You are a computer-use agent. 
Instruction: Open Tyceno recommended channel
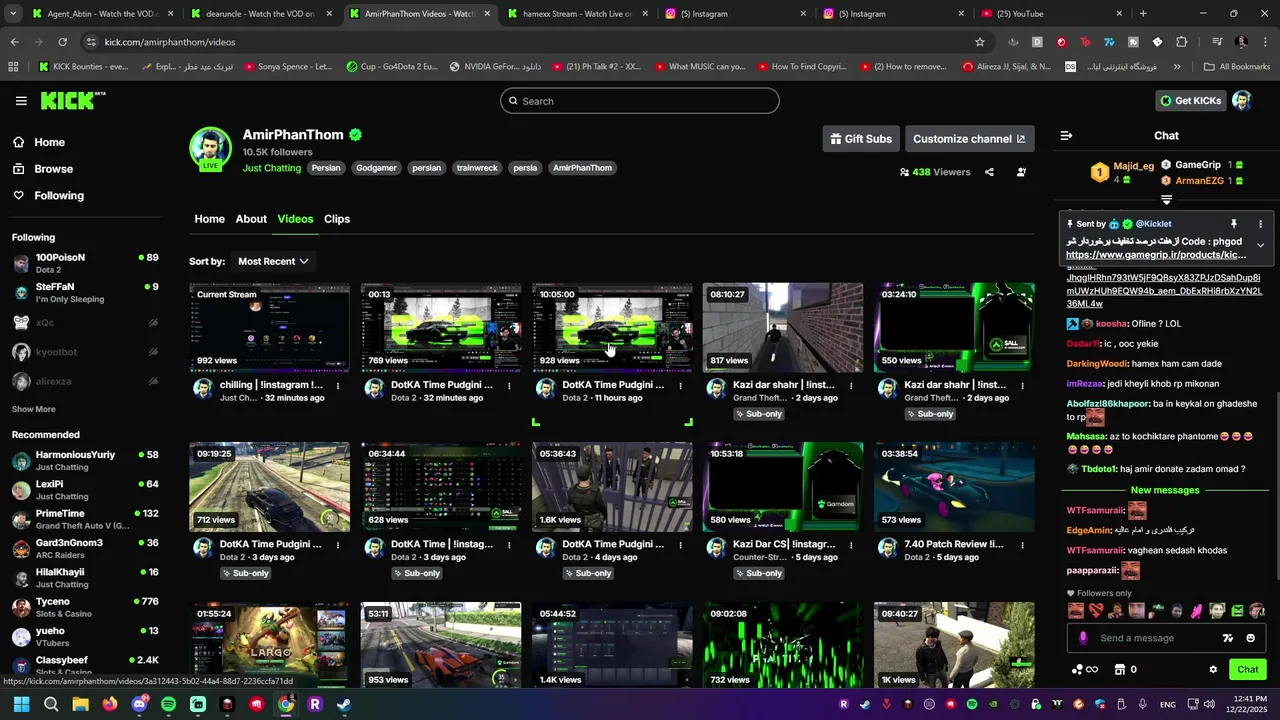click(x=85, y=607)
